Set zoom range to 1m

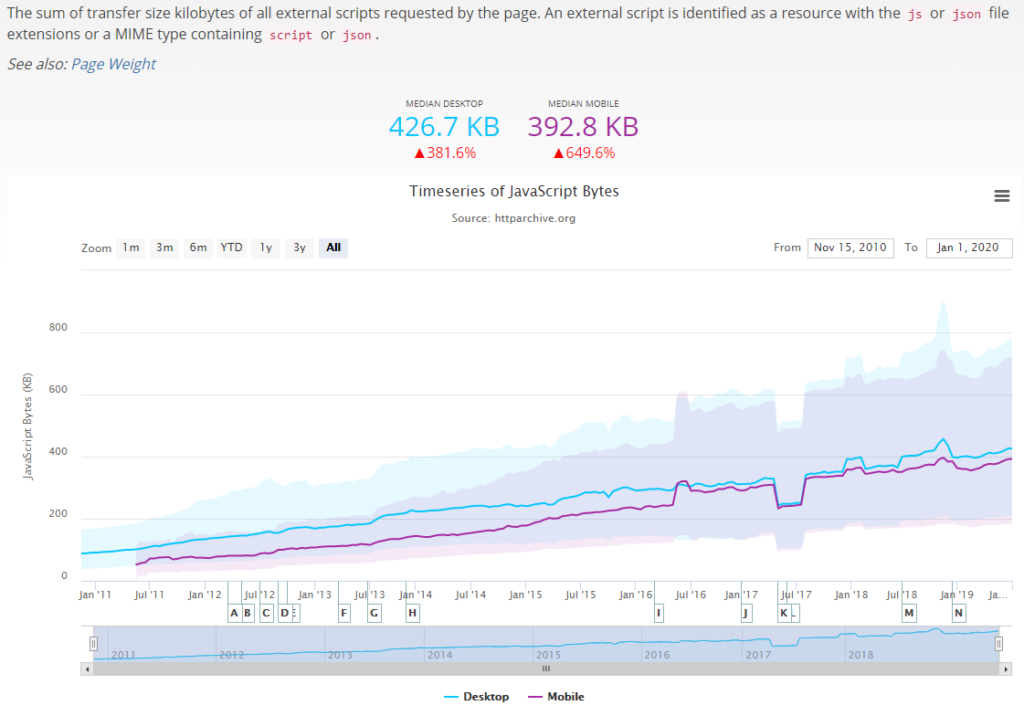point(131,248)
